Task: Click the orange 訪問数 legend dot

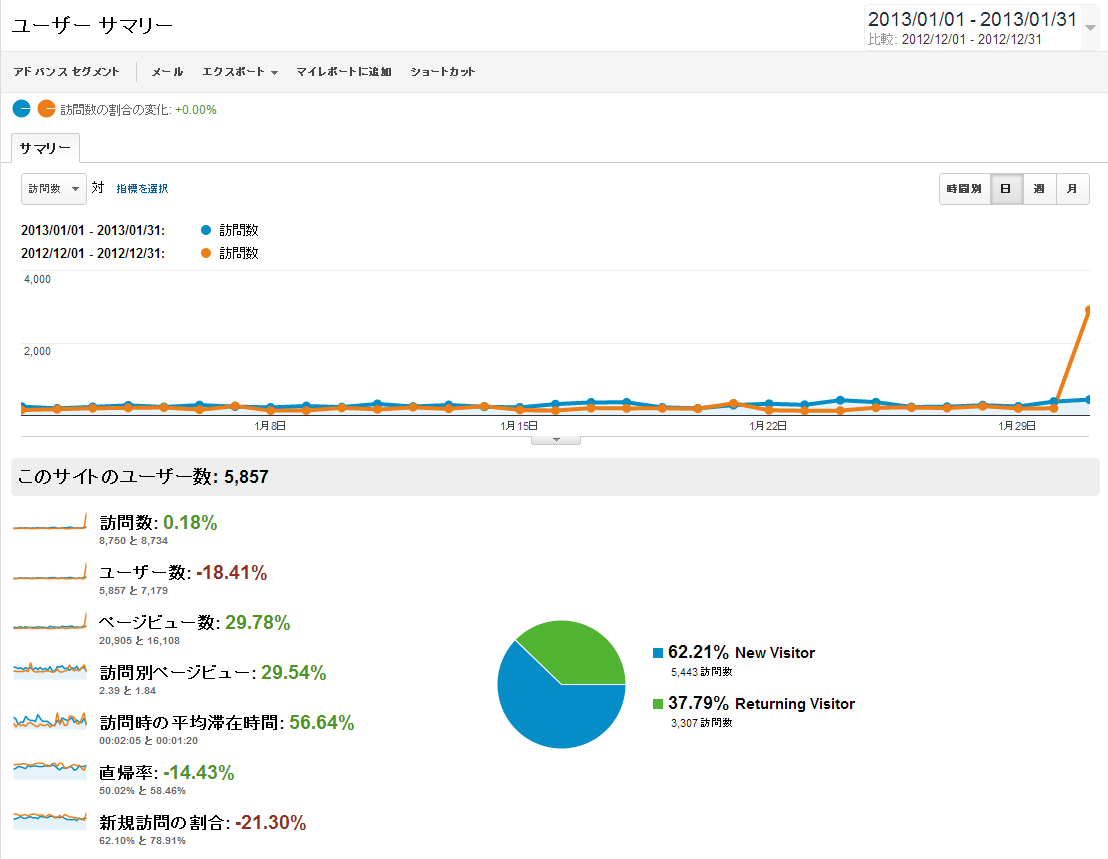Action: (206, 253)
